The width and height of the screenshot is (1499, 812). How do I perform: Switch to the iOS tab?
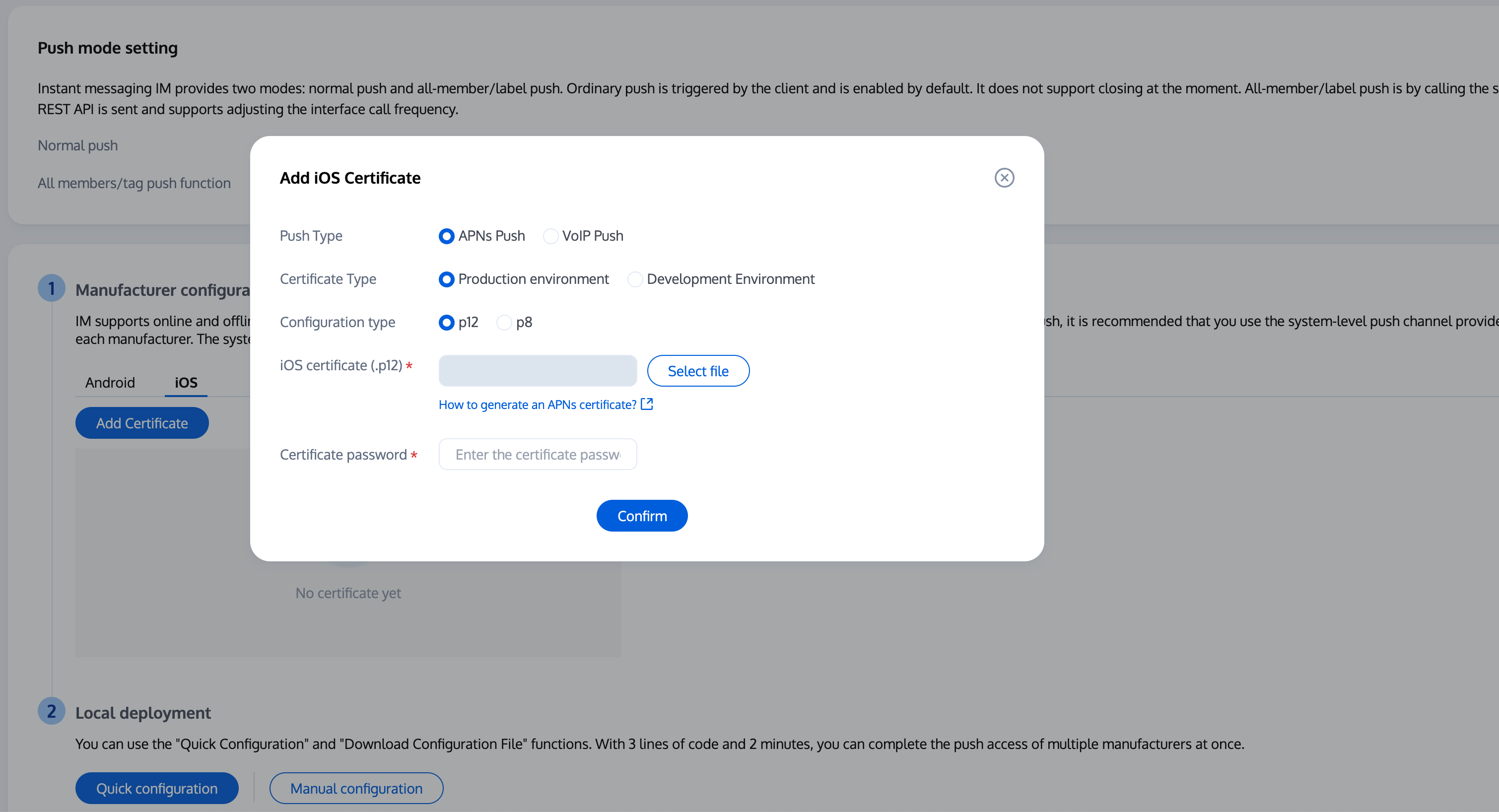[186, 383]
